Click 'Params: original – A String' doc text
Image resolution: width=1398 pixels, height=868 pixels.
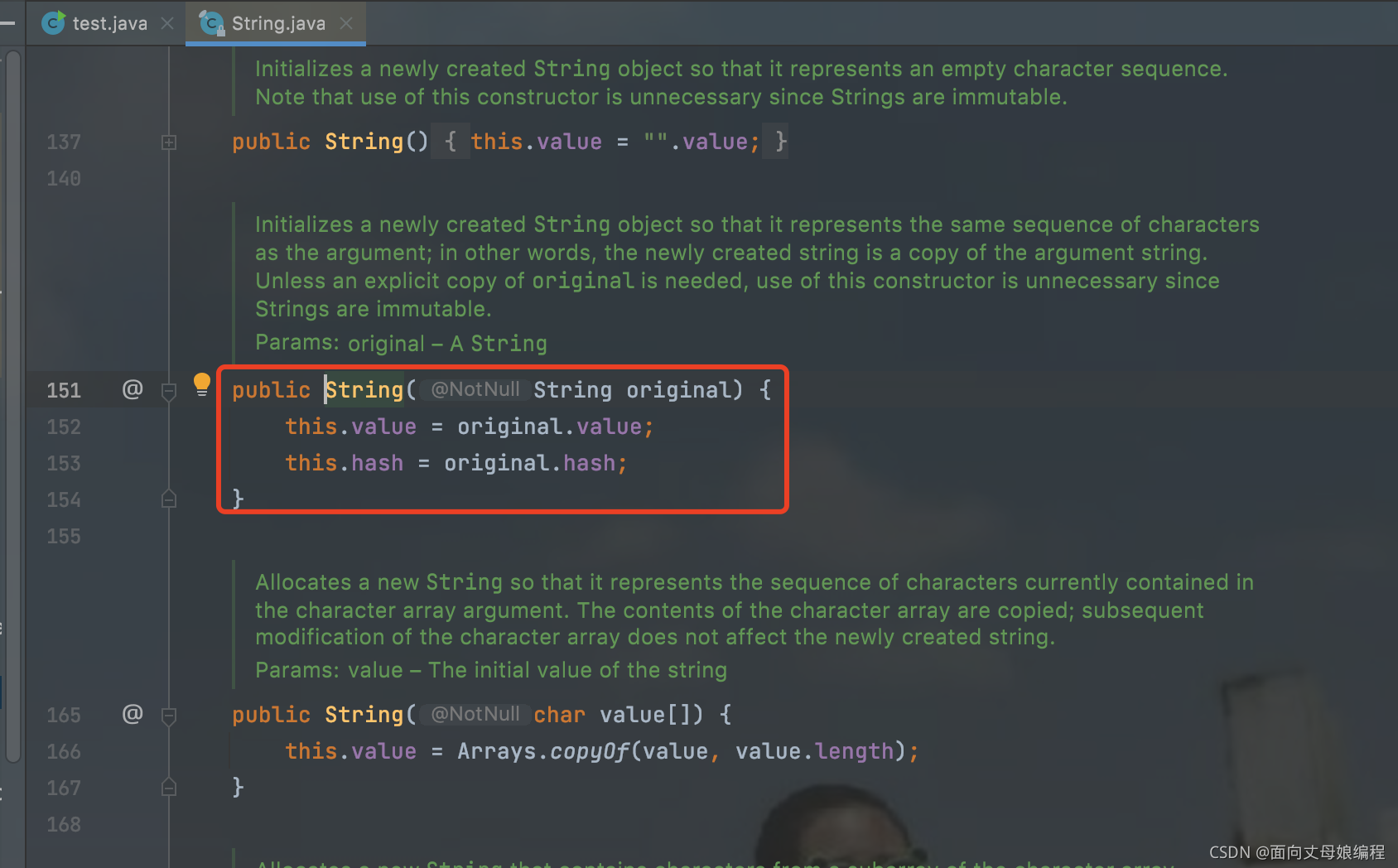click(x=401, y=343)
